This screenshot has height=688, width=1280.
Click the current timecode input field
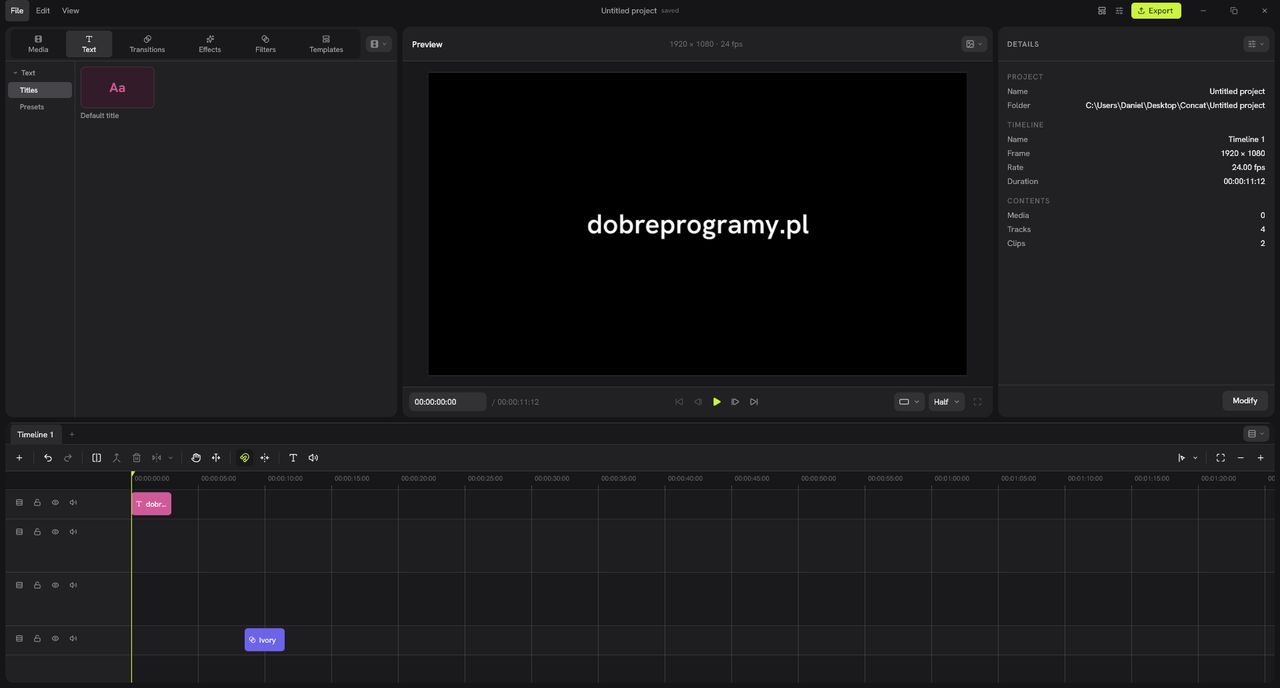tap(448, 402)
